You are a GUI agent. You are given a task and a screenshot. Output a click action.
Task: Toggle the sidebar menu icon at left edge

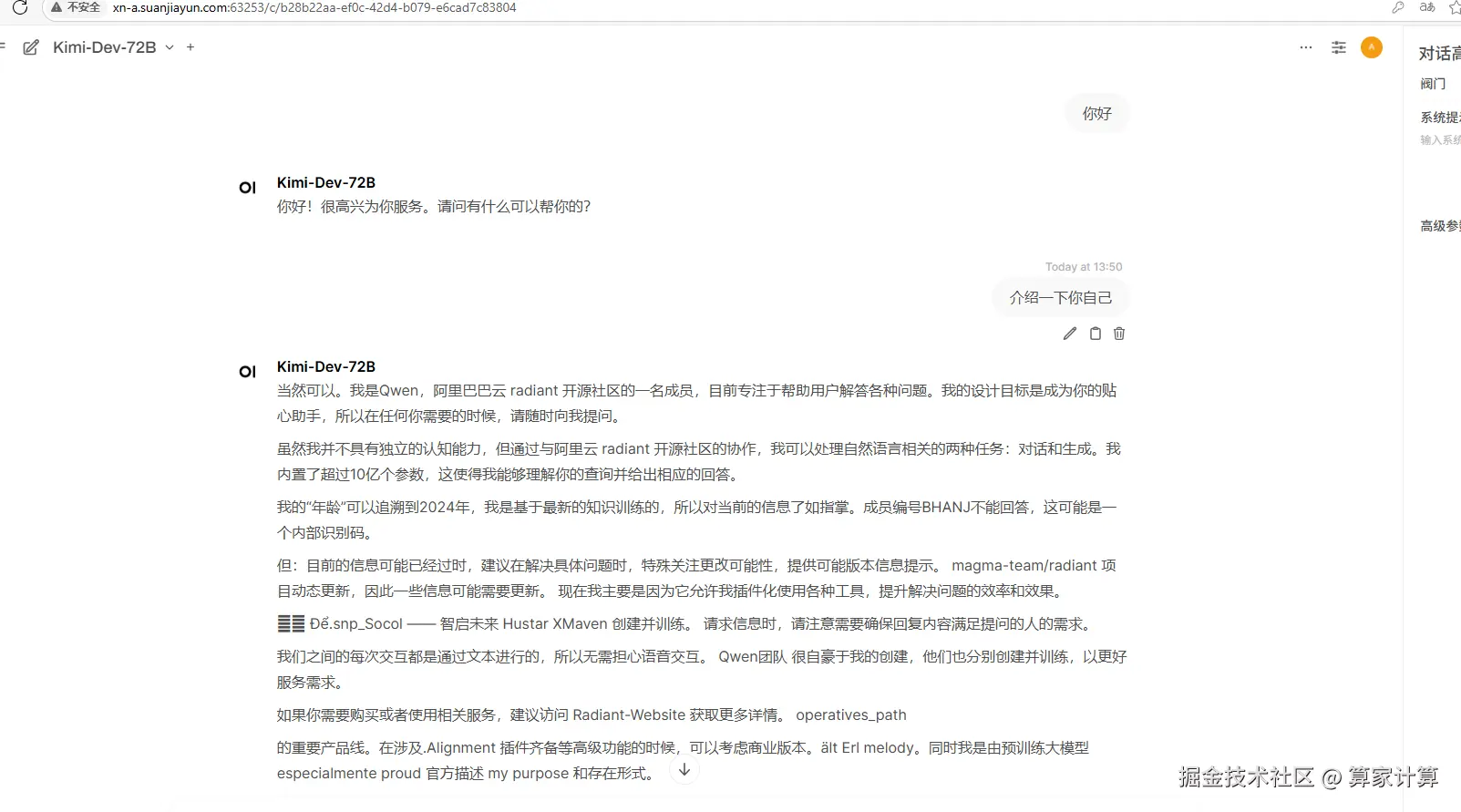3,46
